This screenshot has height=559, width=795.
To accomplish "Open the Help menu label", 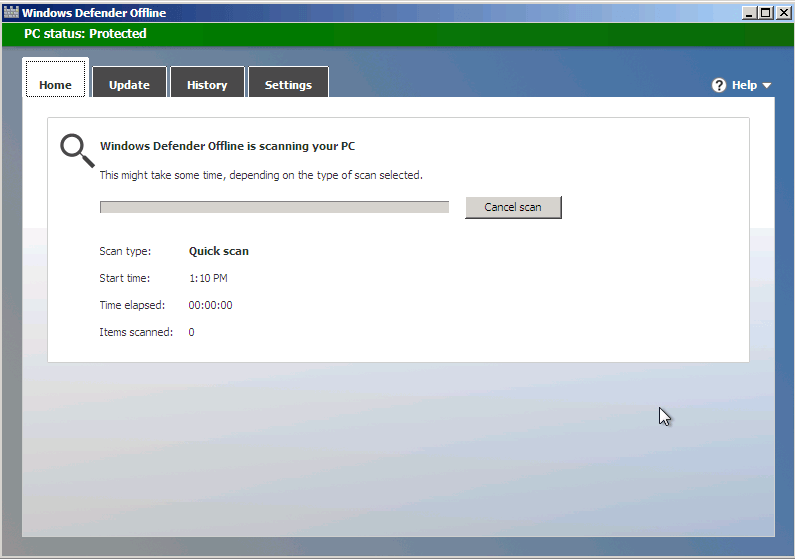I will point(744,85).
